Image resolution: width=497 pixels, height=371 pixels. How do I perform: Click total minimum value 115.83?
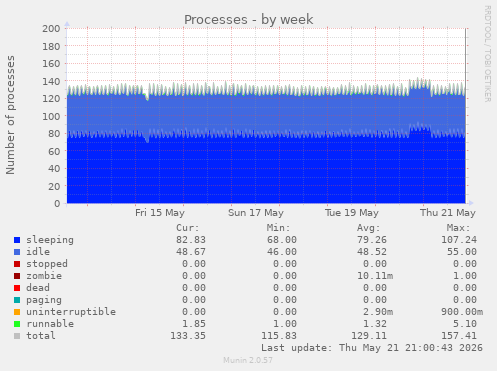point(279,336)
